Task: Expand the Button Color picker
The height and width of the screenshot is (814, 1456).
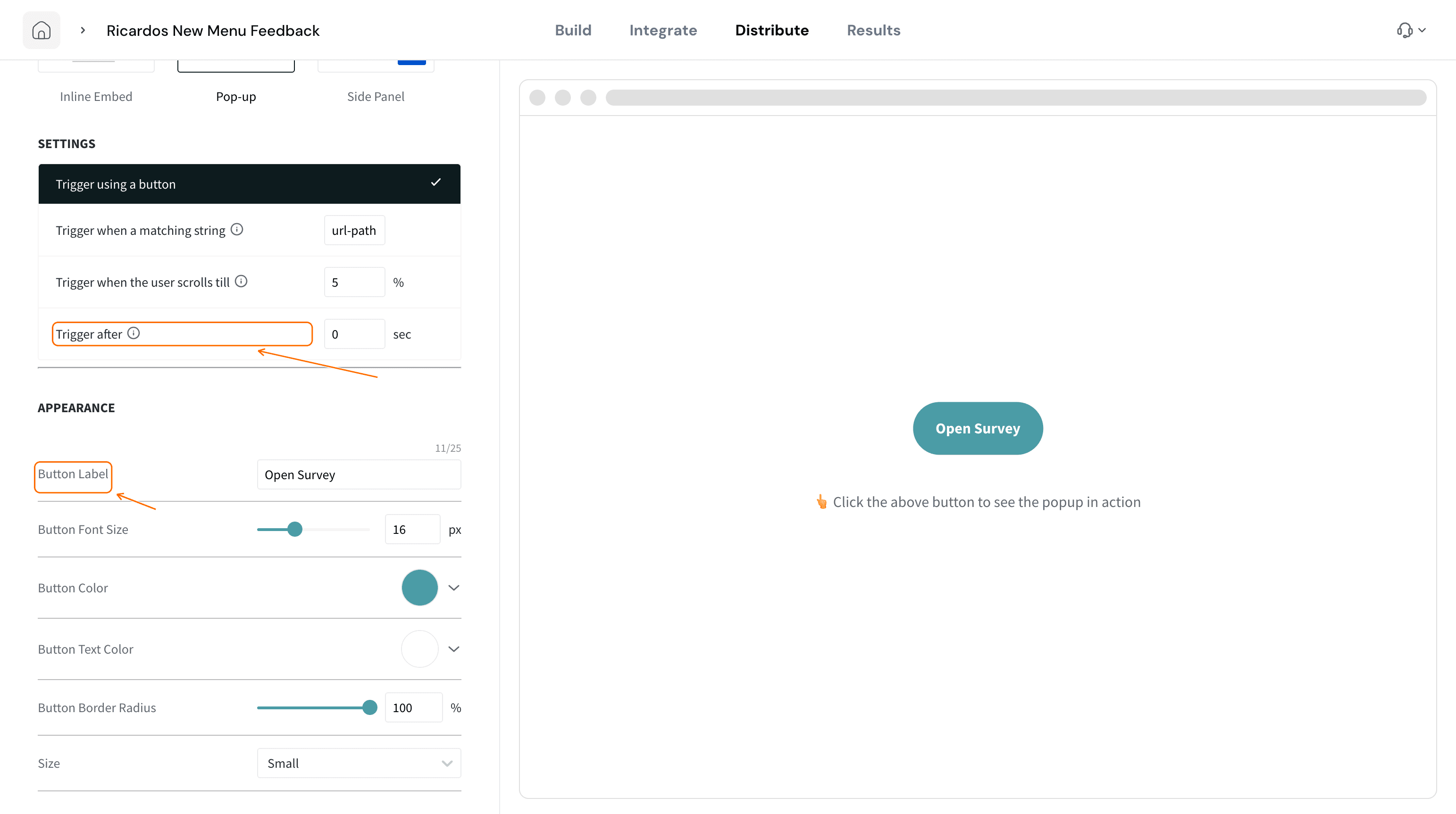Action: [x=453, y=588]
